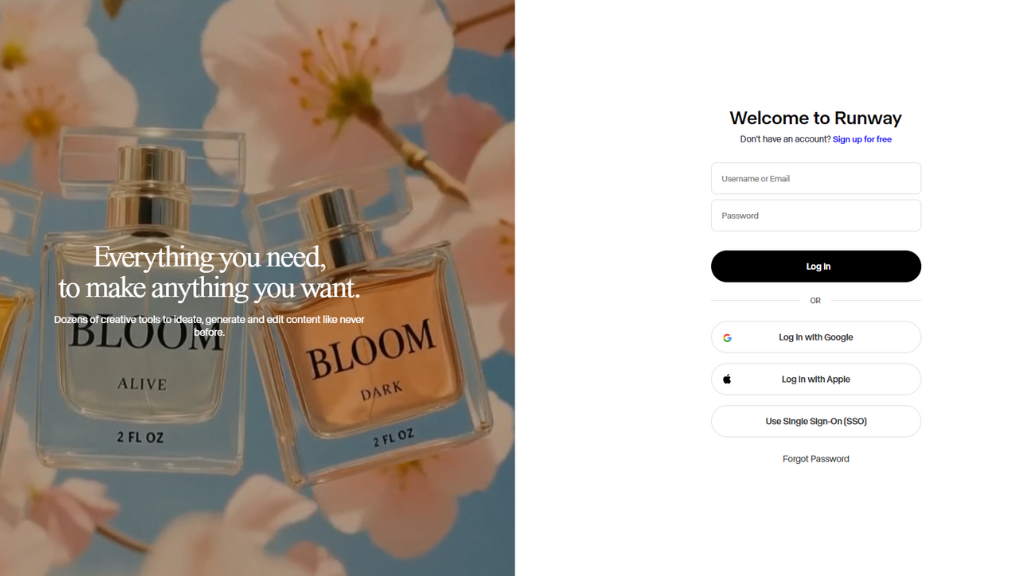This screenshot has width=1024, height=576.
Task: Click the Welcome to Runway heading
Action: (x=816, y=118)
